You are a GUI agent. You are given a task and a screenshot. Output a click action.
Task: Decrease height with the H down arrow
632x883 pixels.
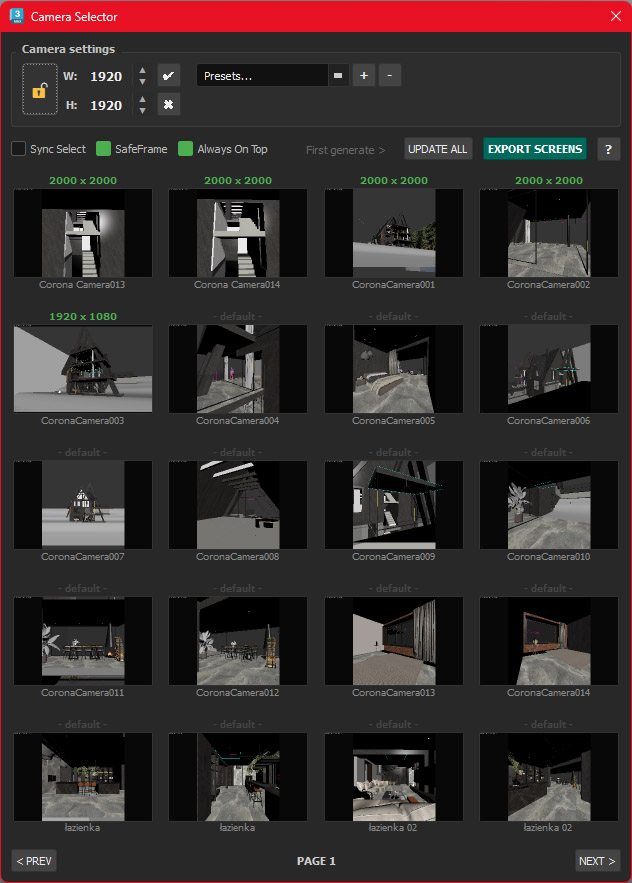pos(143,110)
